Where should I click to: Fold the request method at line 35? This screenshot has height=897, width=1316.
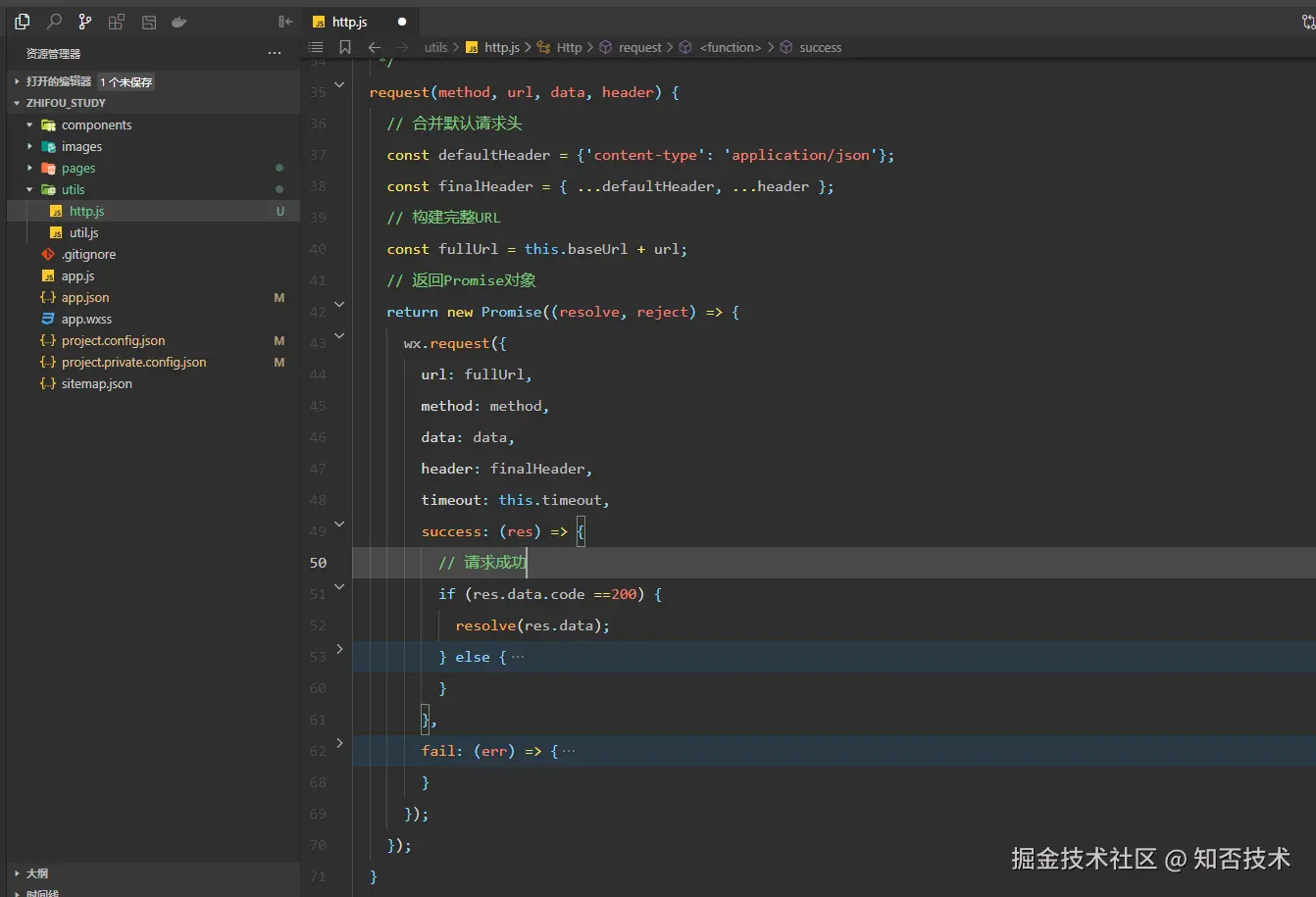pos(340,85)
